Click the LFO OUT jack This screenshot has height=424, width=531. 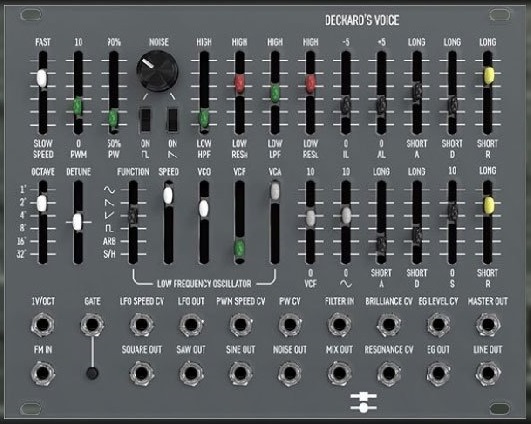click(x=191, y=324)
